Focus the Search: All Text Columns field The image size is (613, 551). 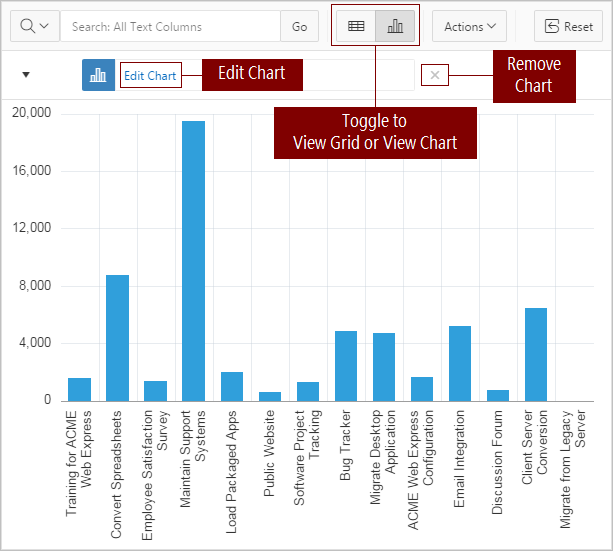[x=170, y=27]
